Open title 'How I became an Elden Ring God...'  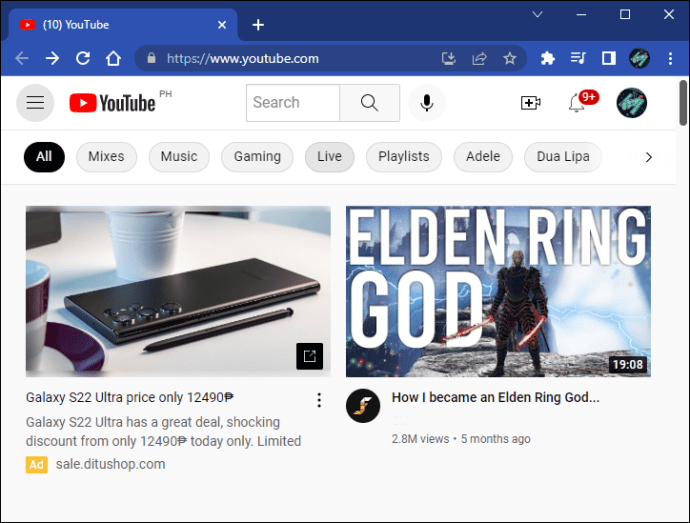[x=495, y=398]
